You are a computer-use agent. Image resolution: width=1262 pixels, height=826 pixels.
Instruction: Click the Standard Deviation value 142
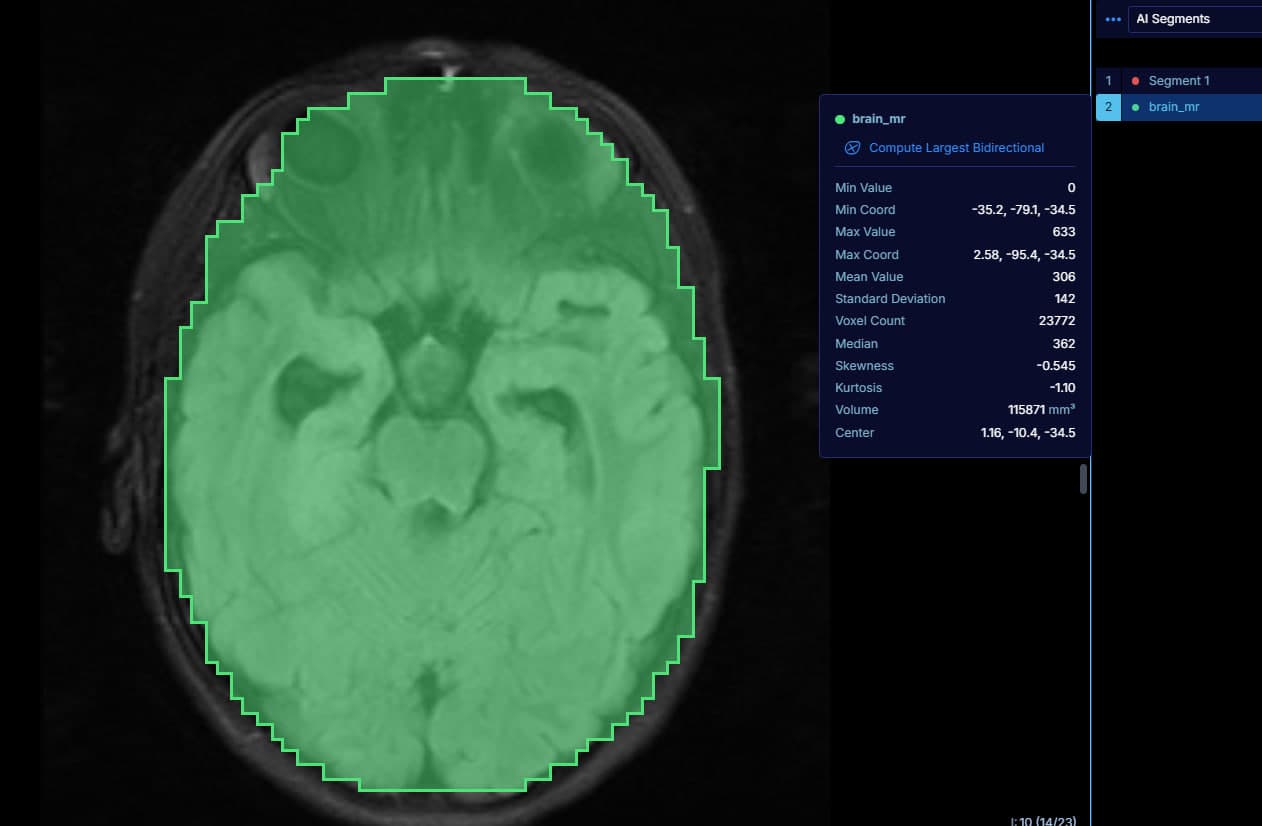pos(1065,299)
